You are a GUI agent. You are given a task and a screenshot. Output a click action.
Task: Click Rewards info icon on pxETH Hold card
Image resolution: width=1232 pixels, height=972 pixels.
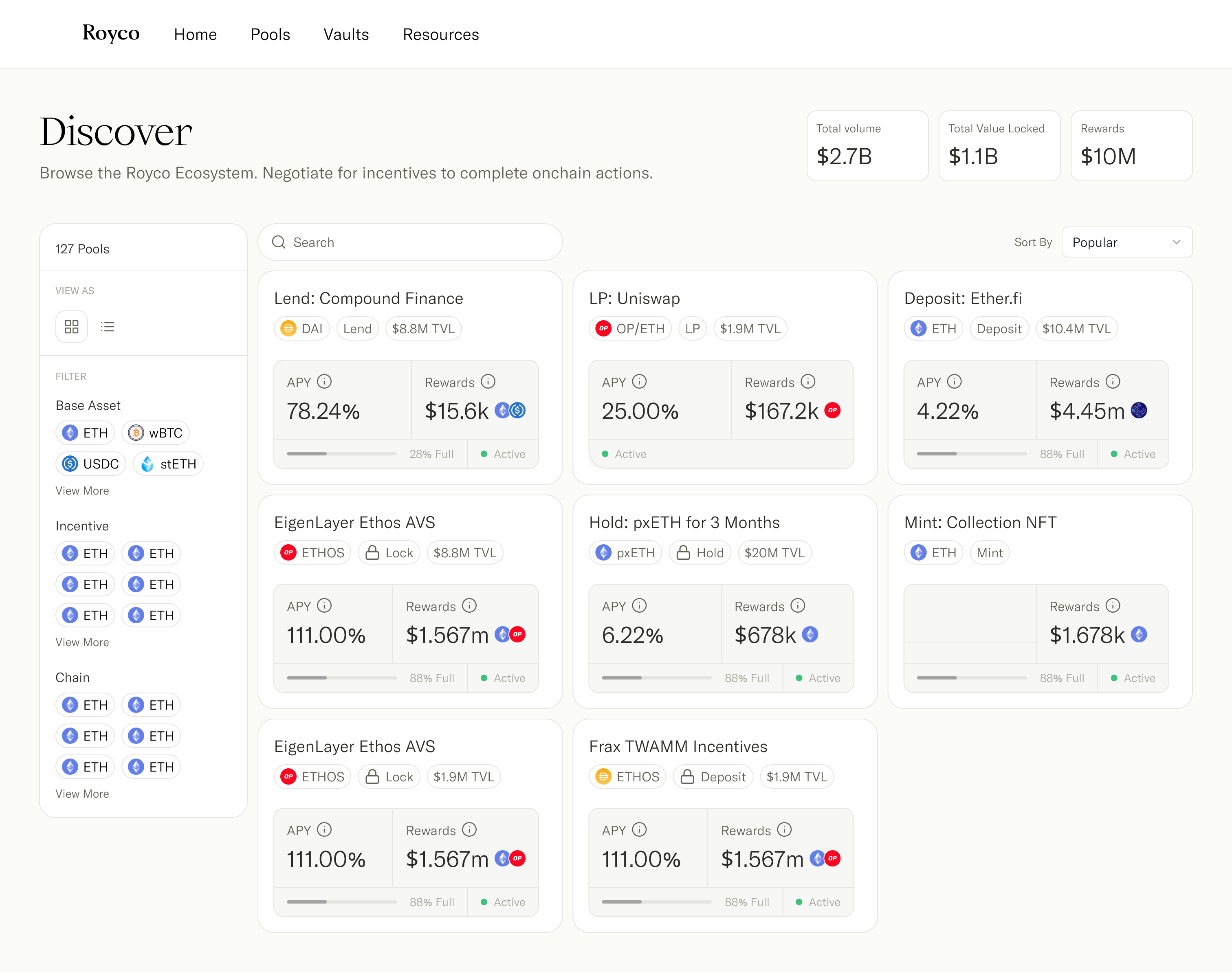[x=798, y=605]
